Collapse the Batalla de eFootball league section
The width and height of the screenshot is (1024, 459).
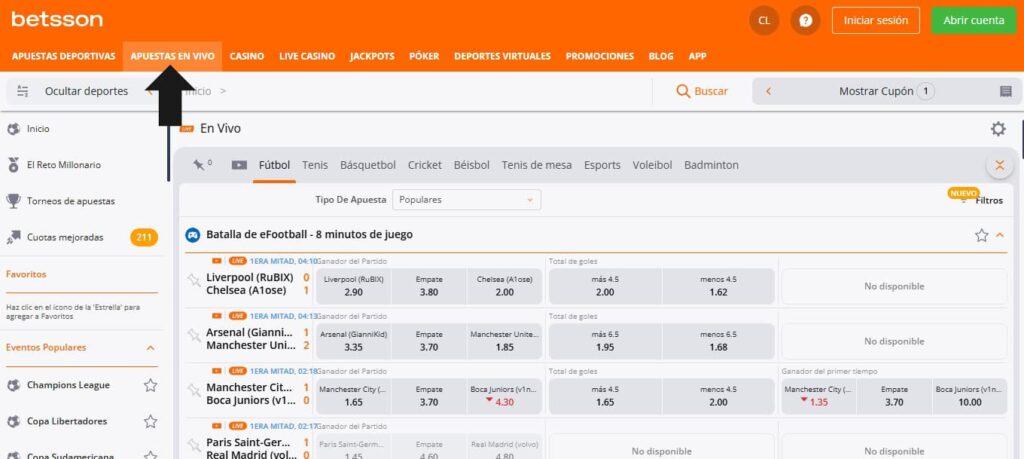1000,235
